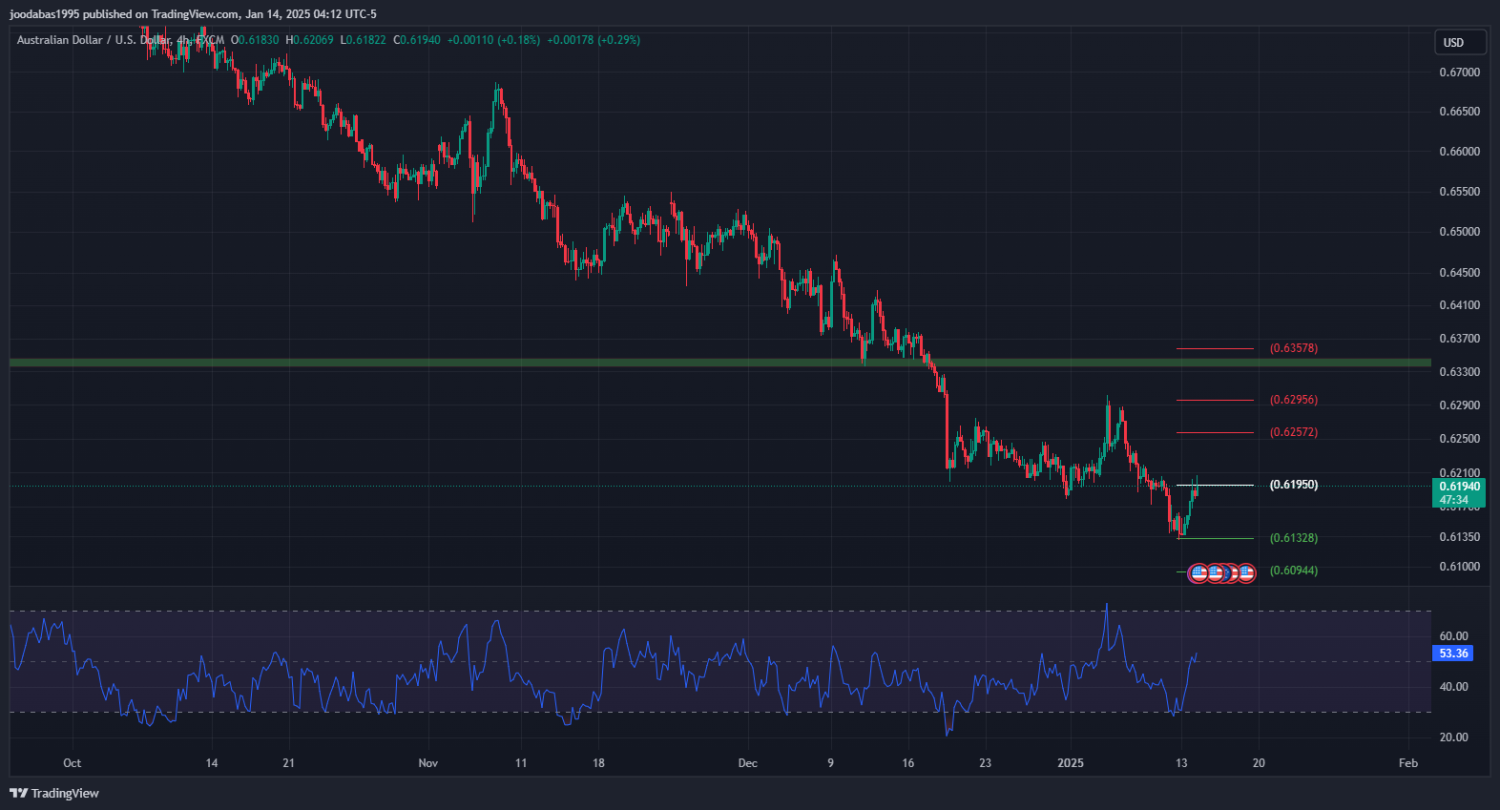Click the 0.67000 price scale label
1500x810 pixels.
point(1461,73)
